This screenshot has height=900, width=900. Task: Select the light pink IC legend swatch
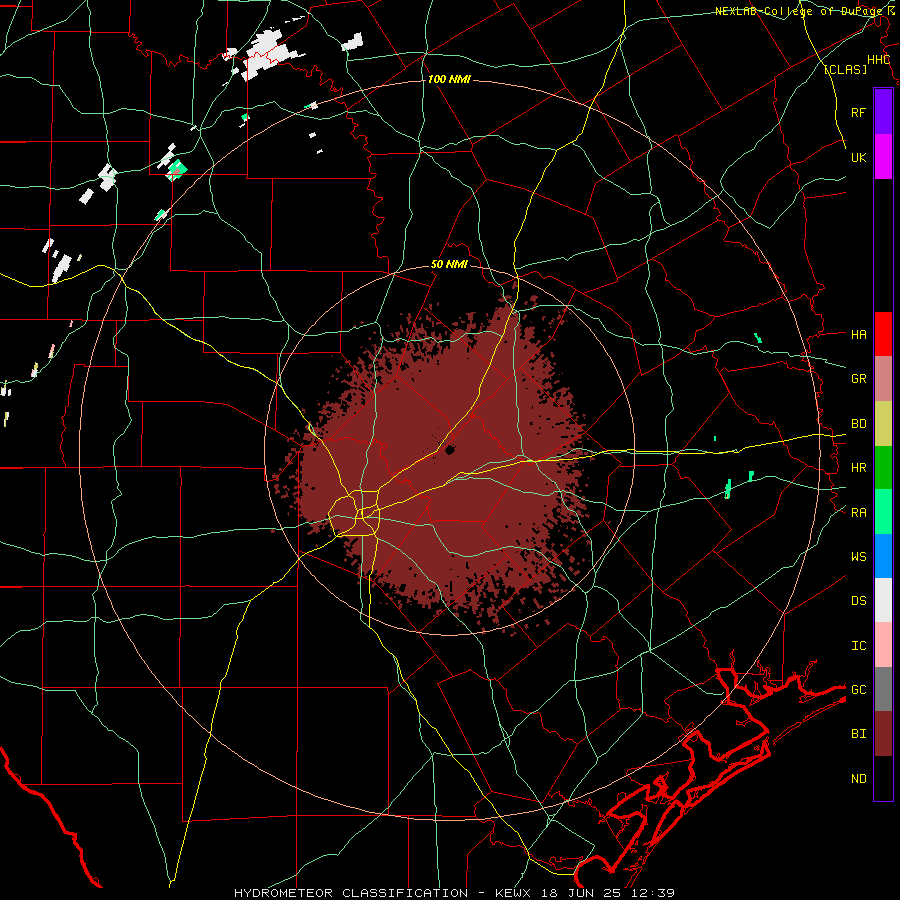tap(883, 645)
